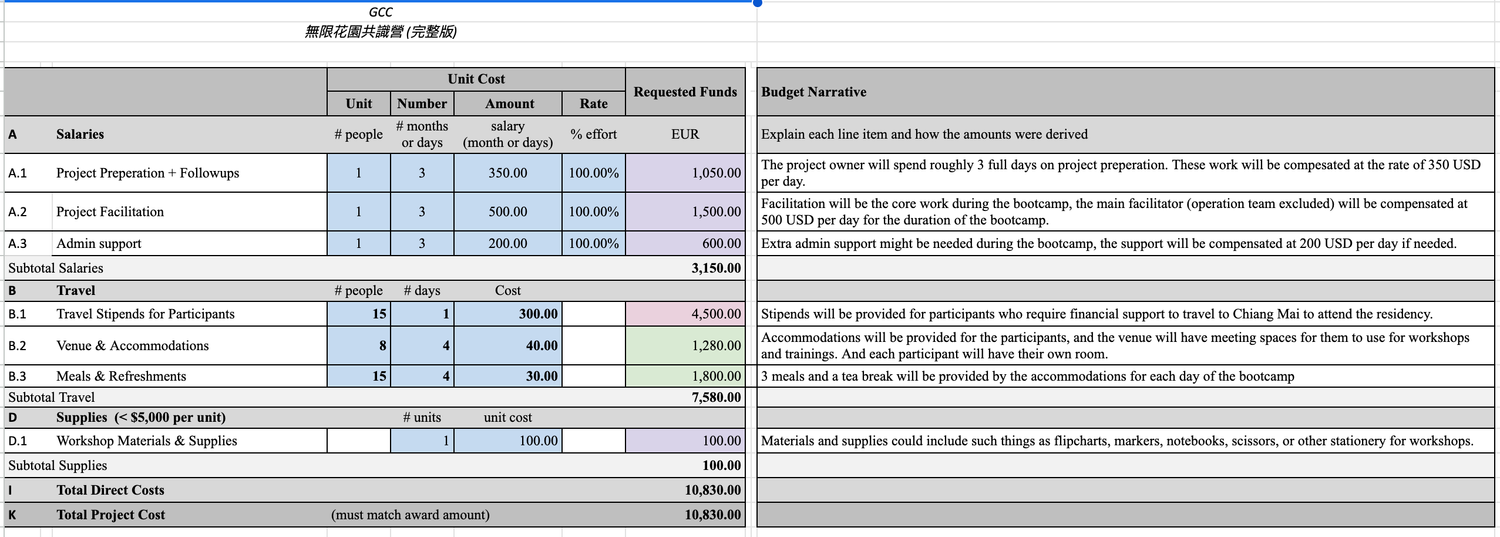Click the green 1,280.00 venue cost cell
Image resolution: width=1500 pixels, height=537 pixels.
(x=685, y=346)
